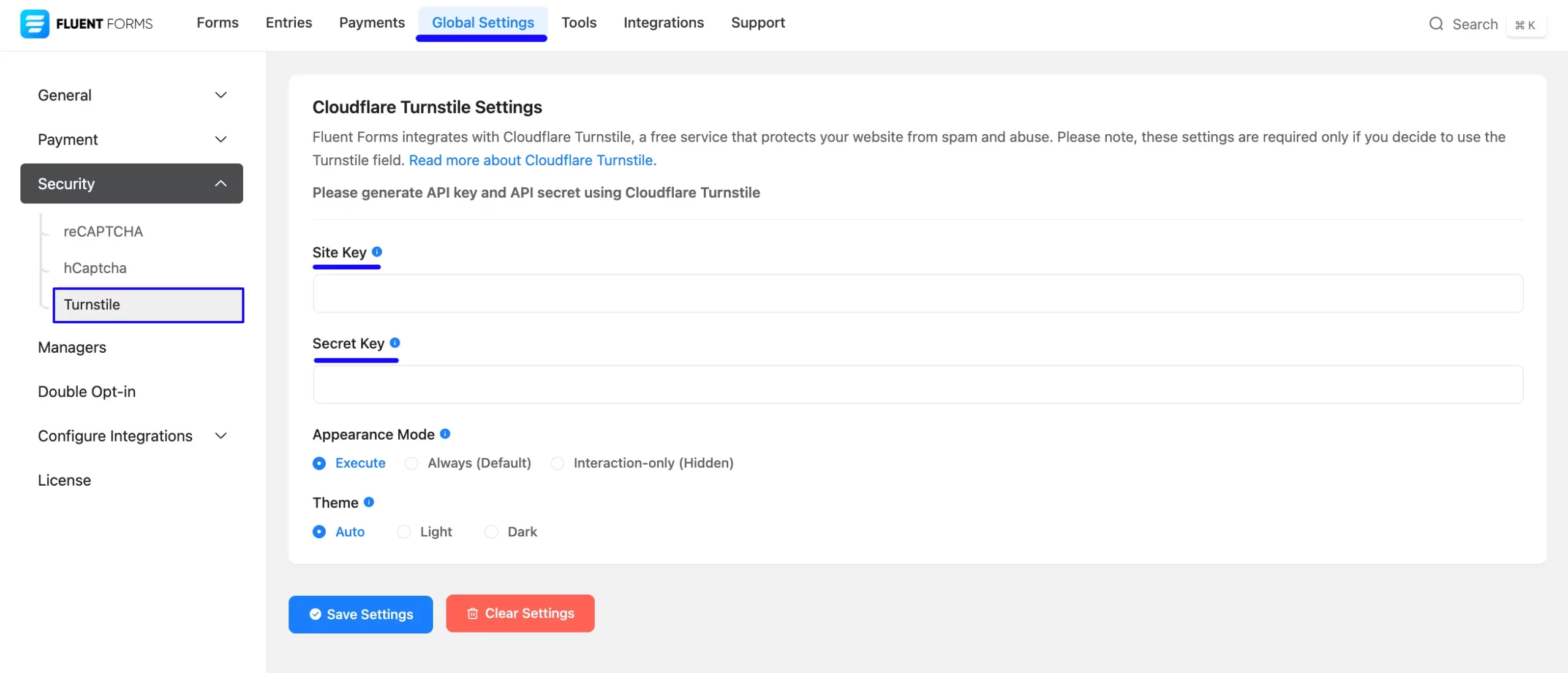Open the License settings page

tap(64, 480)
